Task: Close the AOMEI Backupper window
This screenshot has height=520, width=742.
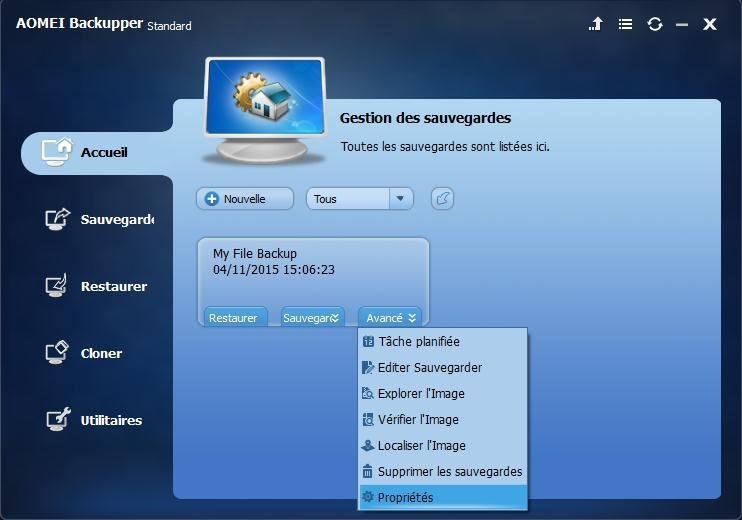Action: click(710, 24)
